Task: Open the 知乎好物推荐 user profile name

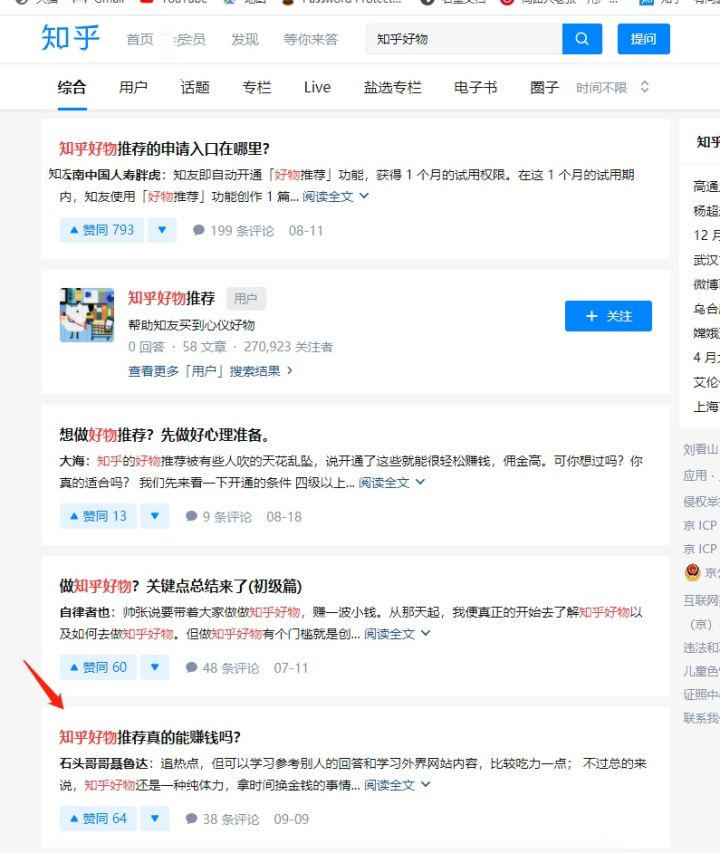Action: pos(171,298)
